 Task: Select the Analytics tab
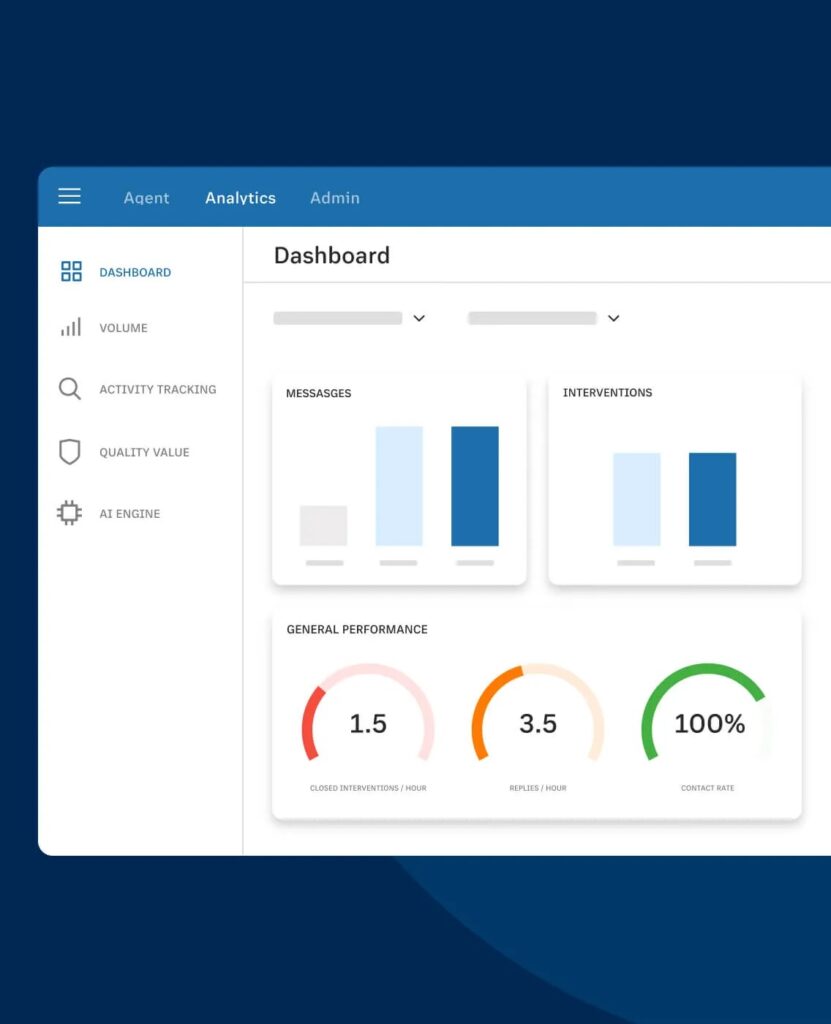click(240, 198)
